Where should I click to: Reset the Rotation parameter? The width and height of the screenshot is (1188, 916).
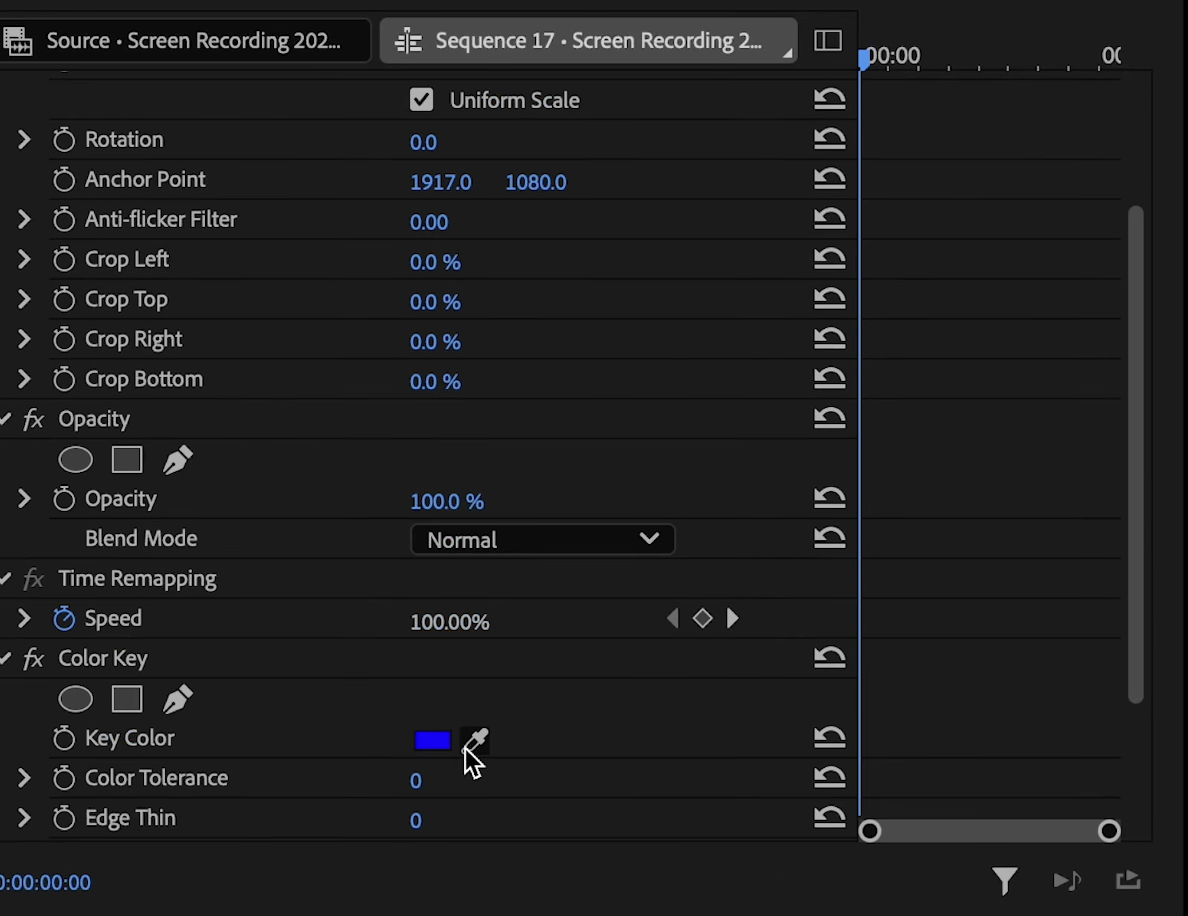tap(830, 139)
